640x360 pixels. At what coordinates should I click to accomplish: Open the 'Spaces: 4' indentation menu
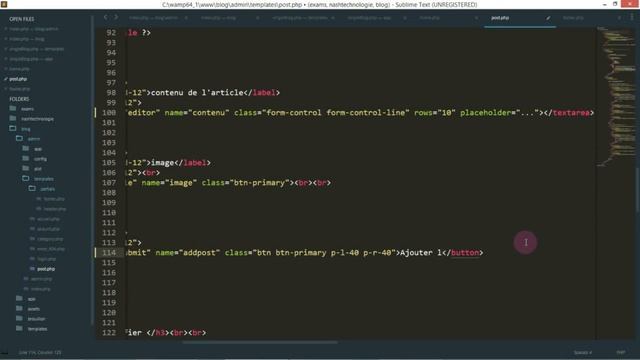click(583, 352)
